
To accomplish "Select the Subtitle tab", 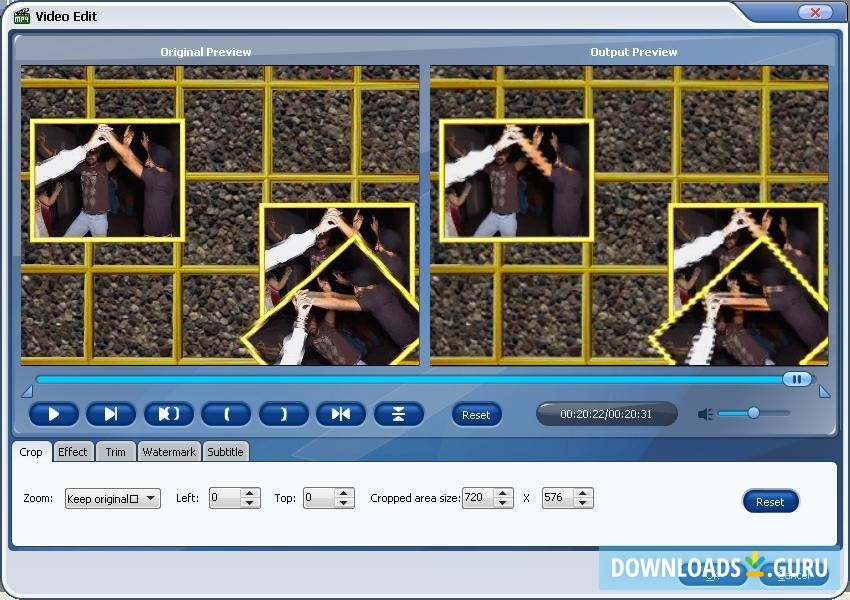I will [x=225, y=452].
